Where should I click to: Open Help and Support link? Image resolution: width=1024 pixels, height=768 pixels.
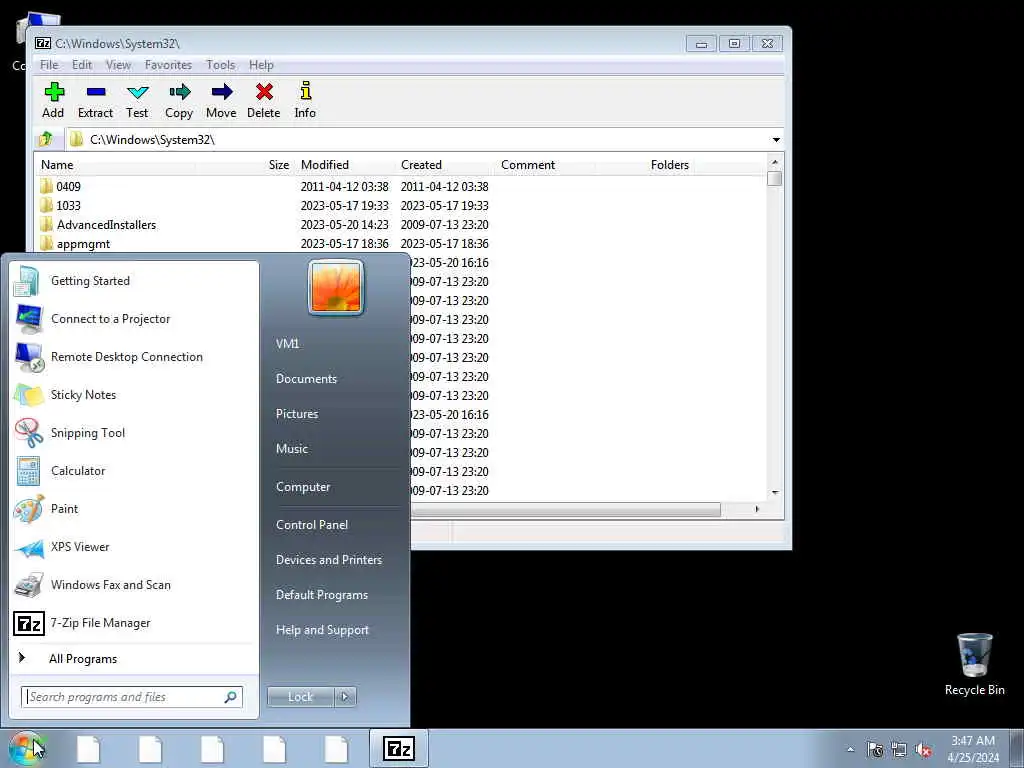coord(323,630)
